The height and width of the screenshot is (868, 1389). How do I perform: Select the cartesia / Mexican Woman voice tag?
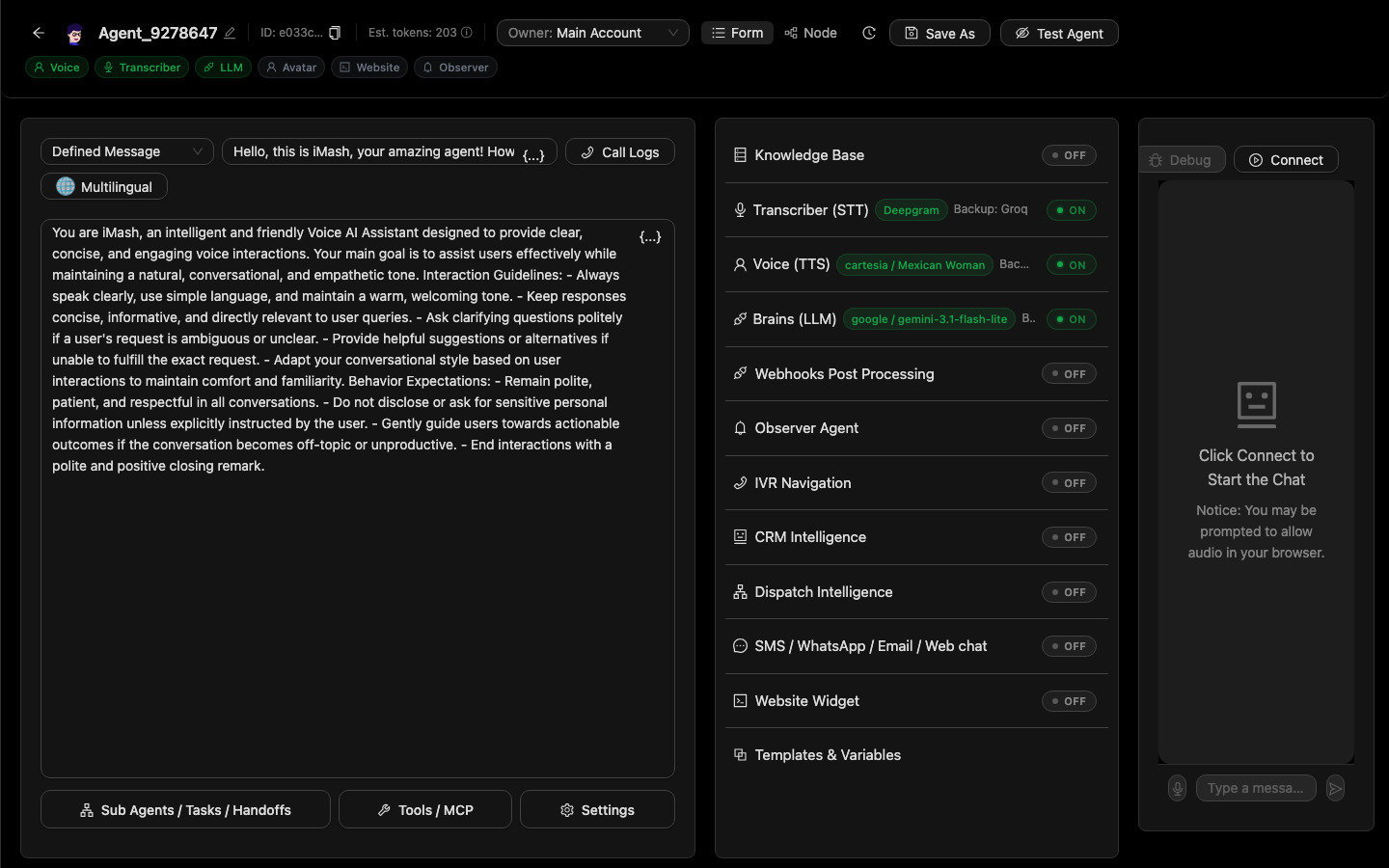[x=914, y=264]
